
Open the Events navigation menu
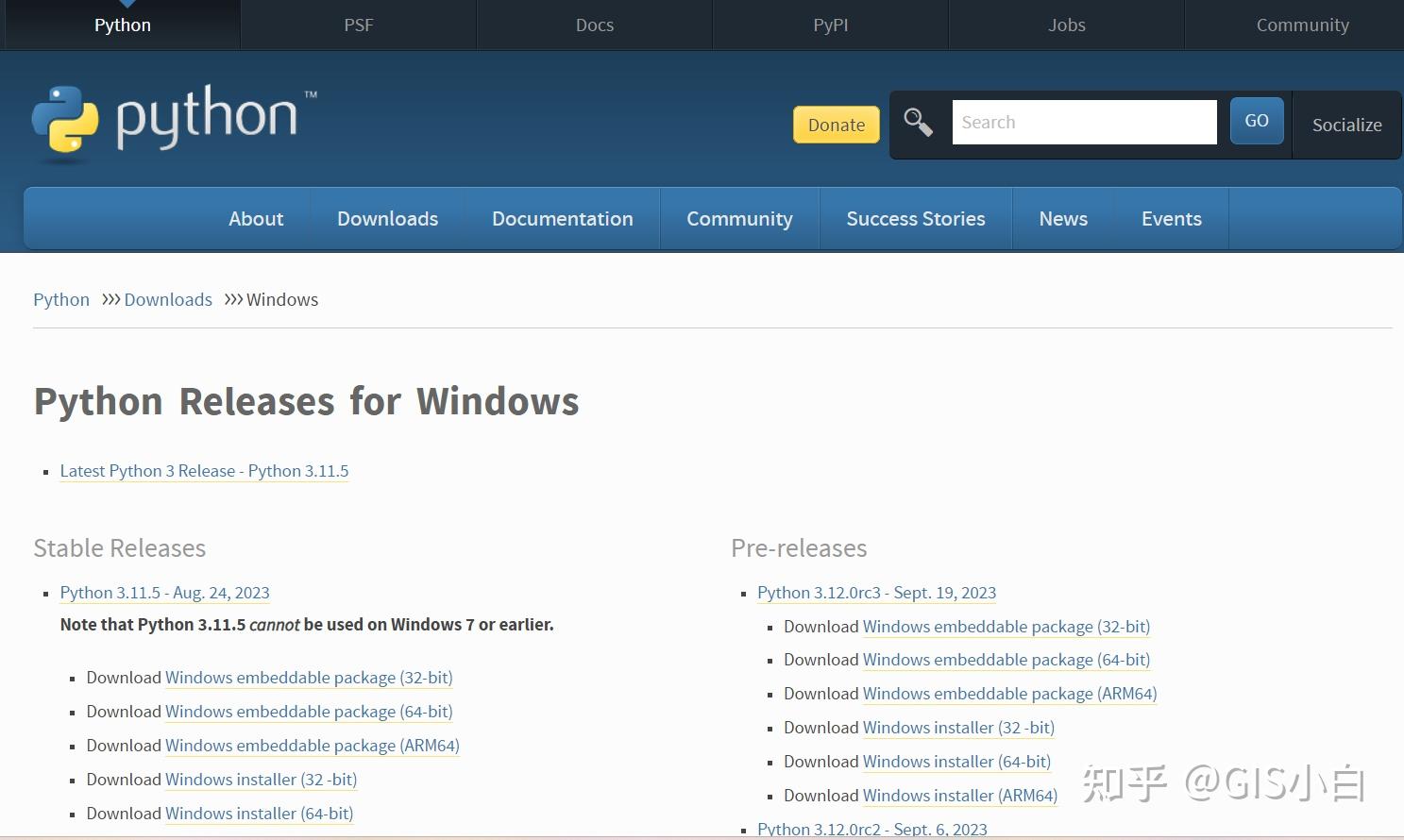[x=1172, y=219]
